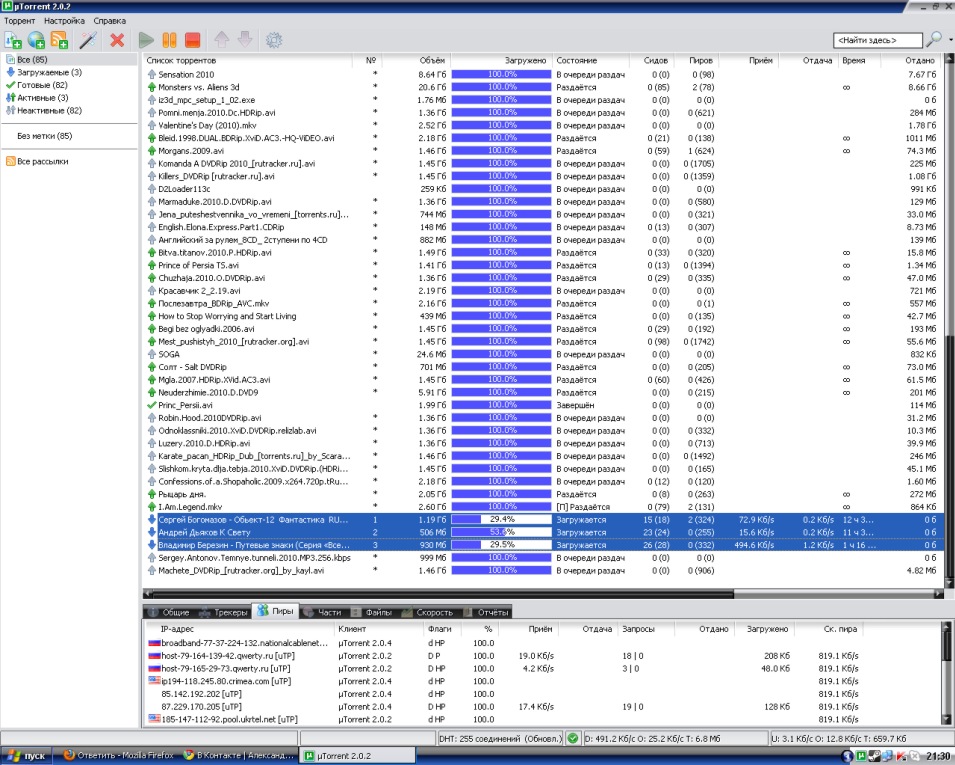Switch to the Файлы tab
Screen dimensions: 955x765
click(x=372, y=612)
